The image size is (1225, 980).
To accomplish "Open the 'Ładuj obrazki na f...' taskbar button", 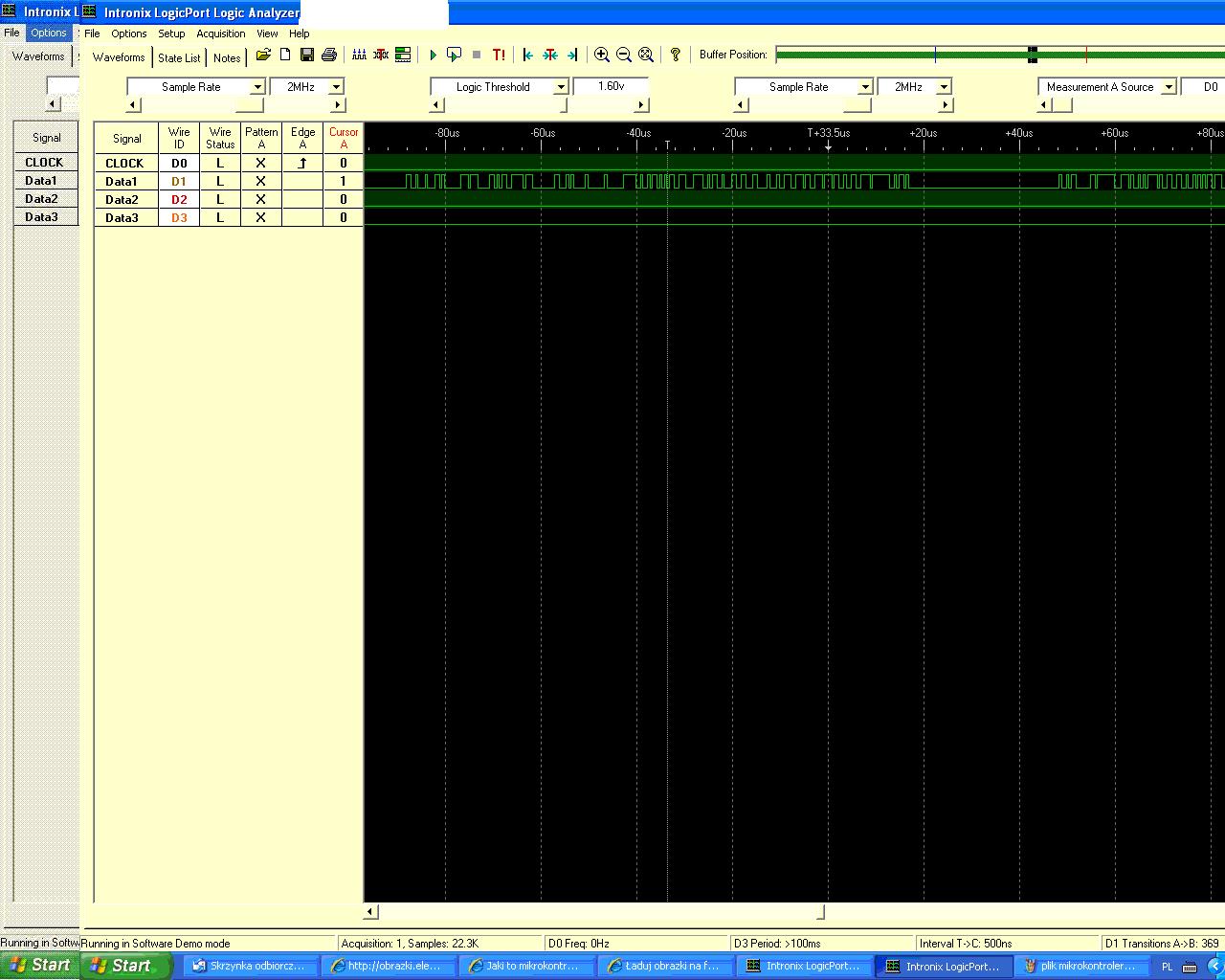I will tap(665, 967).
